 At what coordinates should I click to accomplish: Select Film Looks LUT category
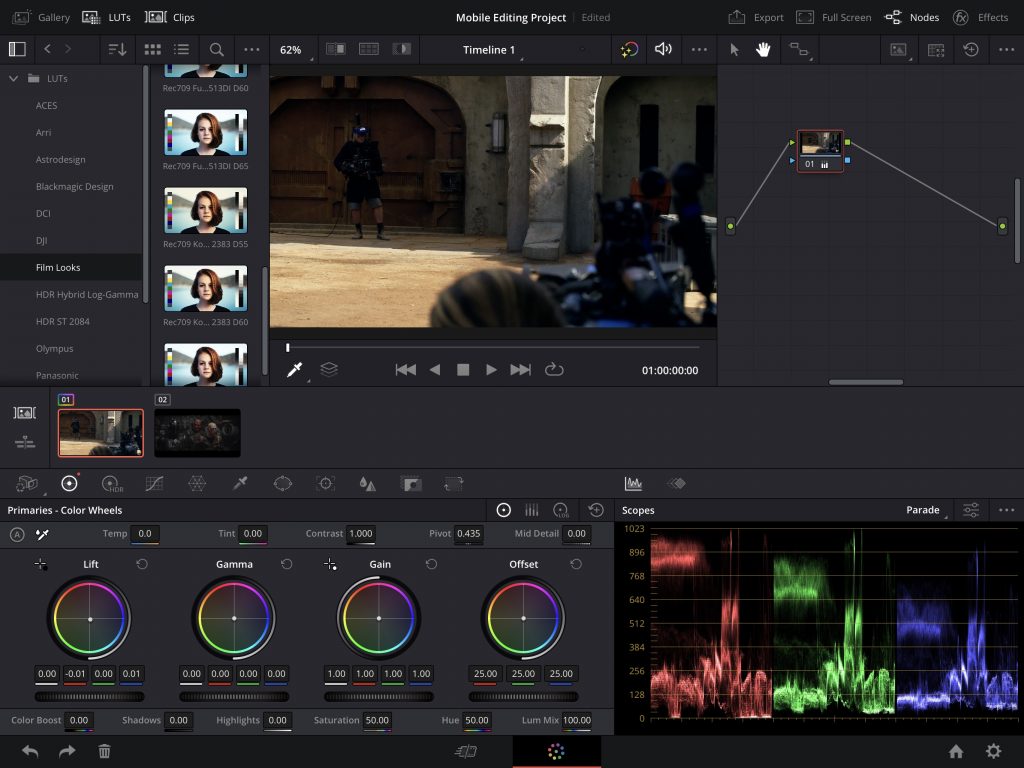(x=58, y=267)
